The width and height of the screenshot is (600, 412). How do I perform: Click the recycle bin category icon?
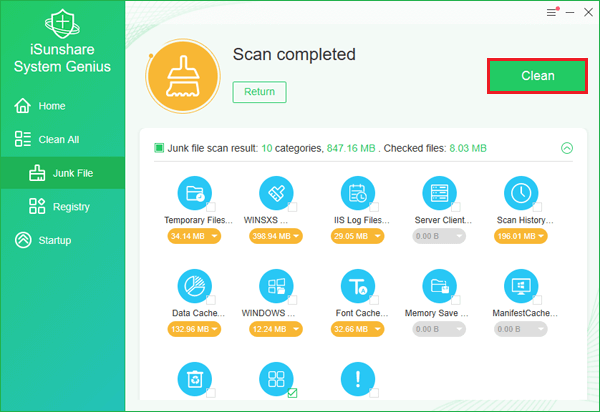[x=195, y=379]
